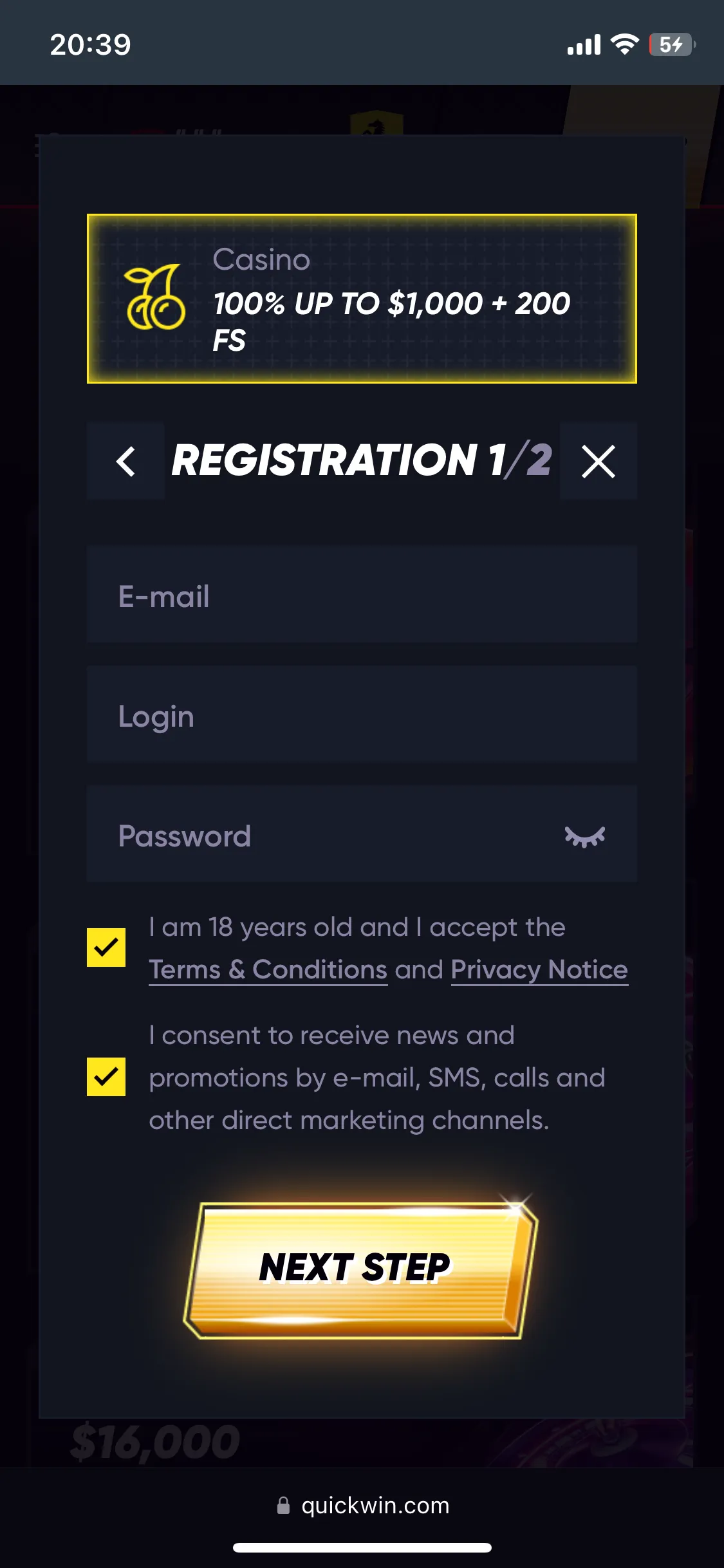Select the Casino welcome bonus banner
The height and width of the screenshot is (1568, 724).
click(362, 299)
